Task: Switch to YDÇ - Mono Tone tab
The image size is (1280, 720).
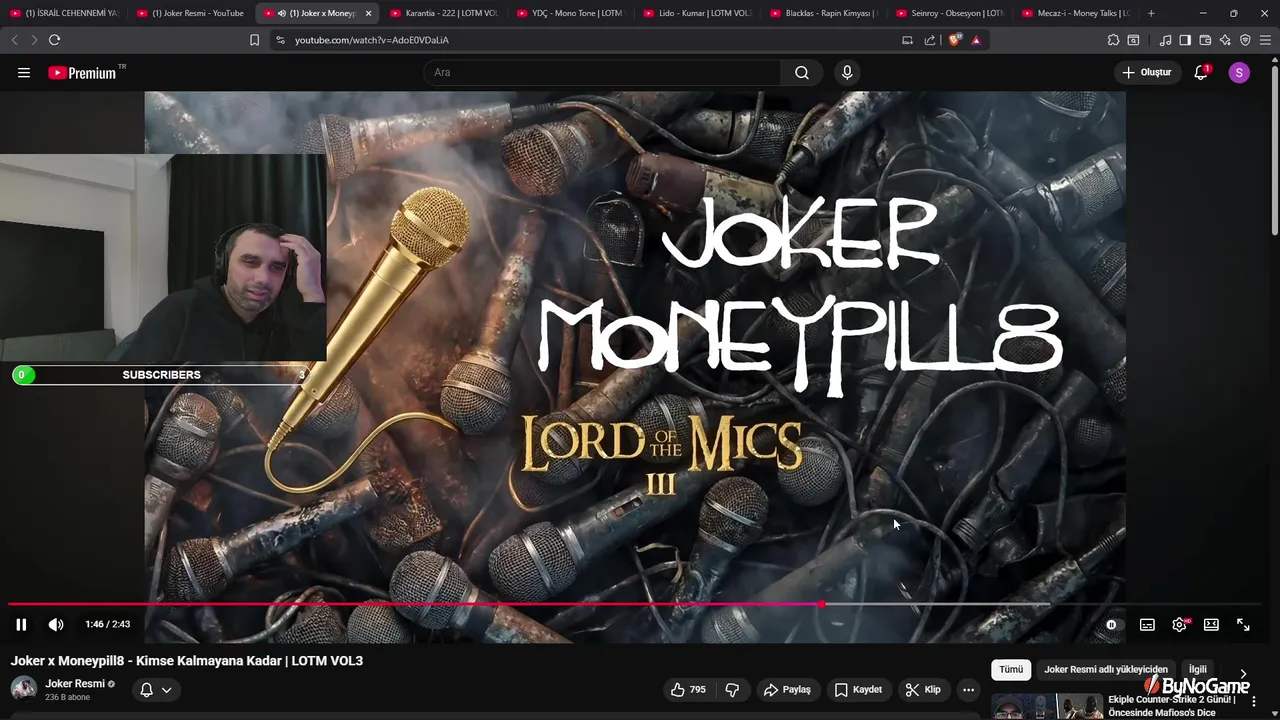Action: [x=570, y=13]
